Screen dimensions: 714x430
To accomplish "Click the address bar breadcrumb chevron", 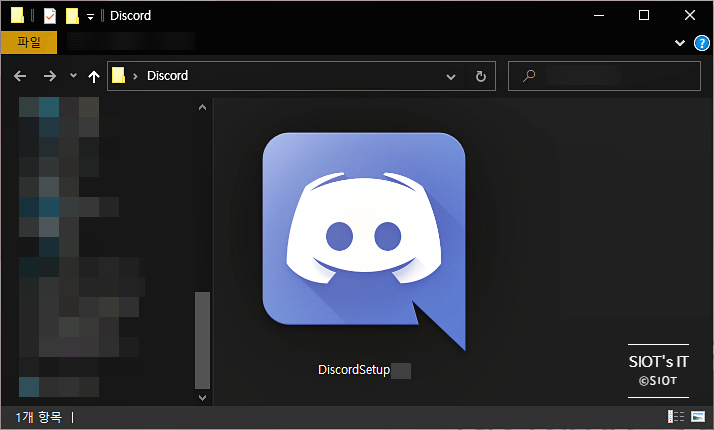I will pos(135,77).
